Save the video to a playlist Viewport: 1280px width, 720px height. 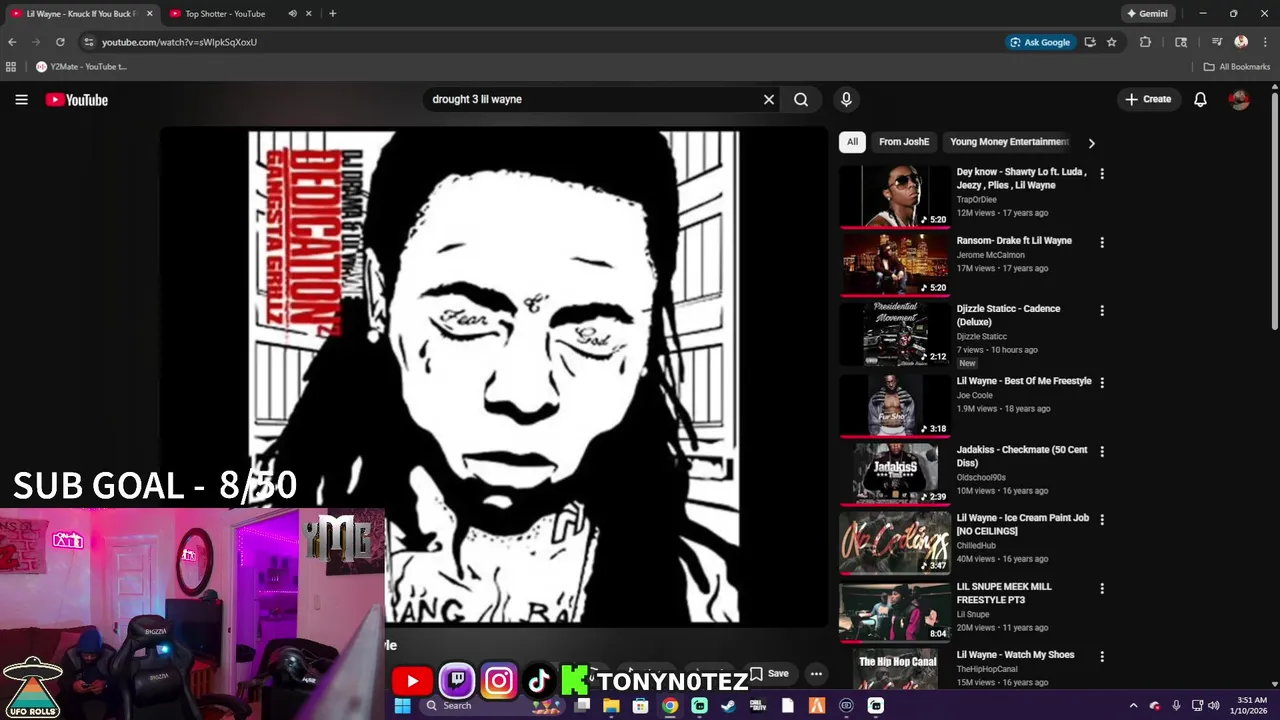pos(769,673)
